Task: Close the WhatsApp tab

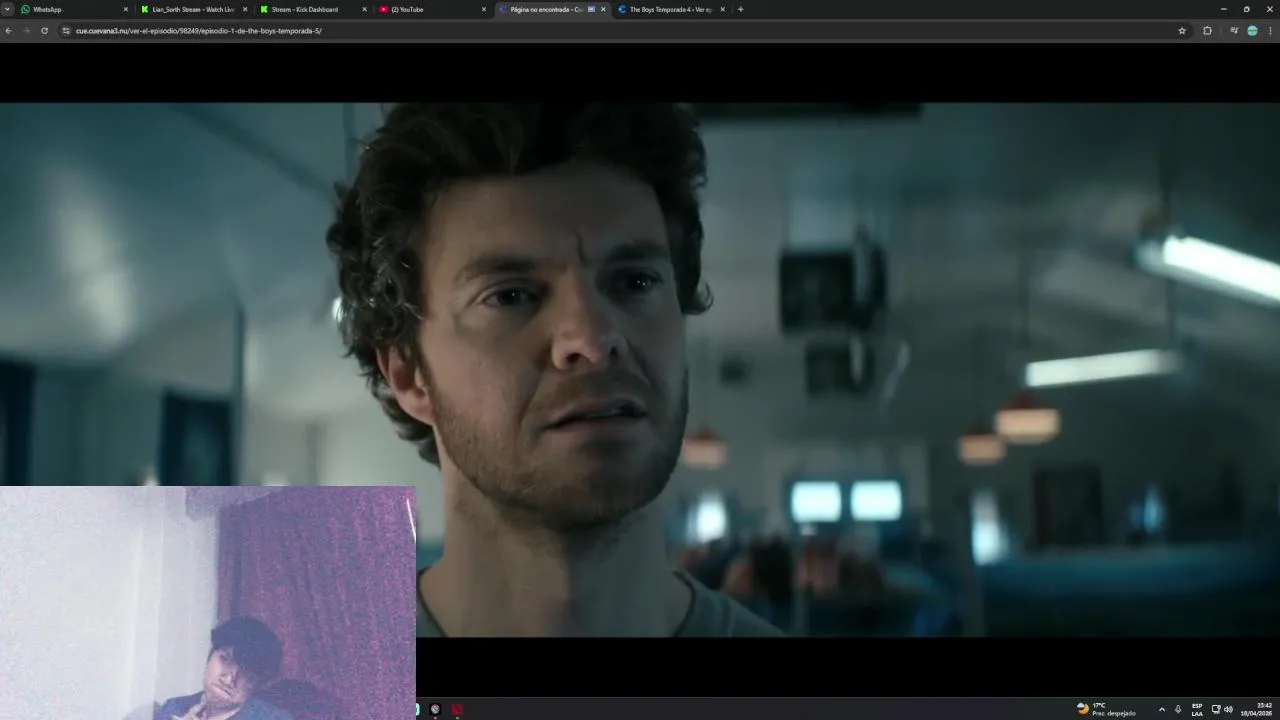Action: click(125, 9)
